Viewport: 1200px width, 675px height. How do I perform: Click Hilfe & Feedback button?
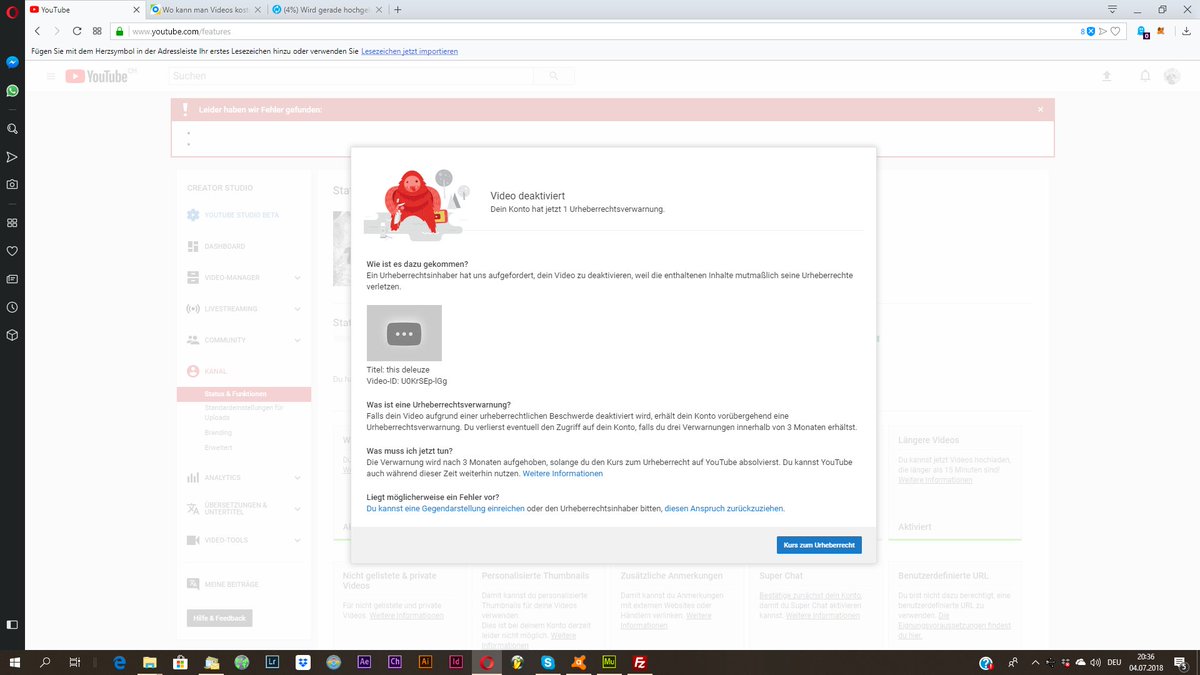pyautogui.click(x=219, y=618)
